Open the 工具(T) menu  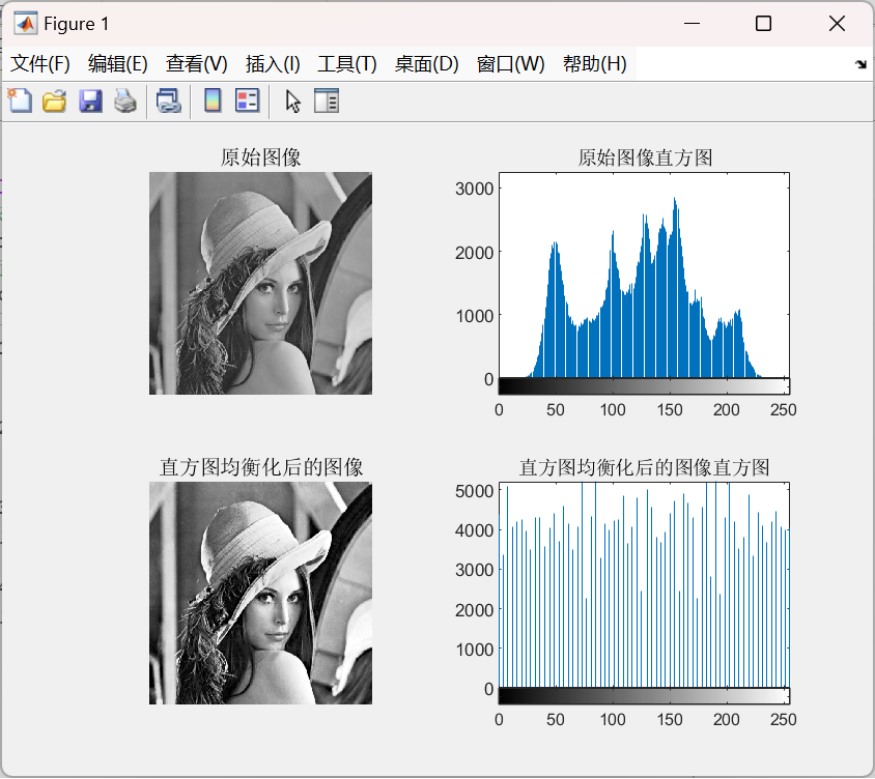tap(347, 64)
